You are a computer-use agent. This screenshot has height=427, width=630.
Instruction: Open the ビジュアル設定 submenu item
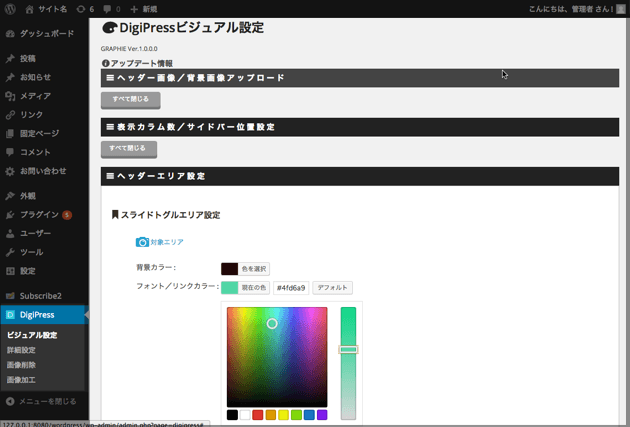pyautogui.click(x=32, y=335)
